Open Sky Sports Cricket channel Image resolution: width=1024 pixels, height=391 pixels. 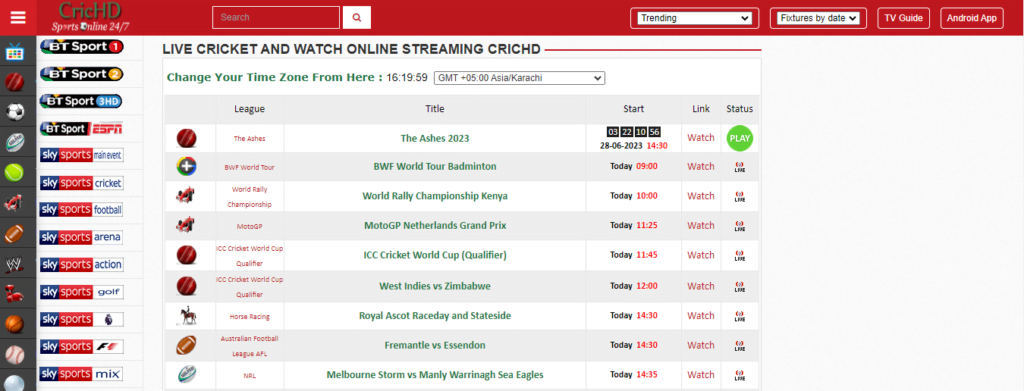[x=82, y=183]
